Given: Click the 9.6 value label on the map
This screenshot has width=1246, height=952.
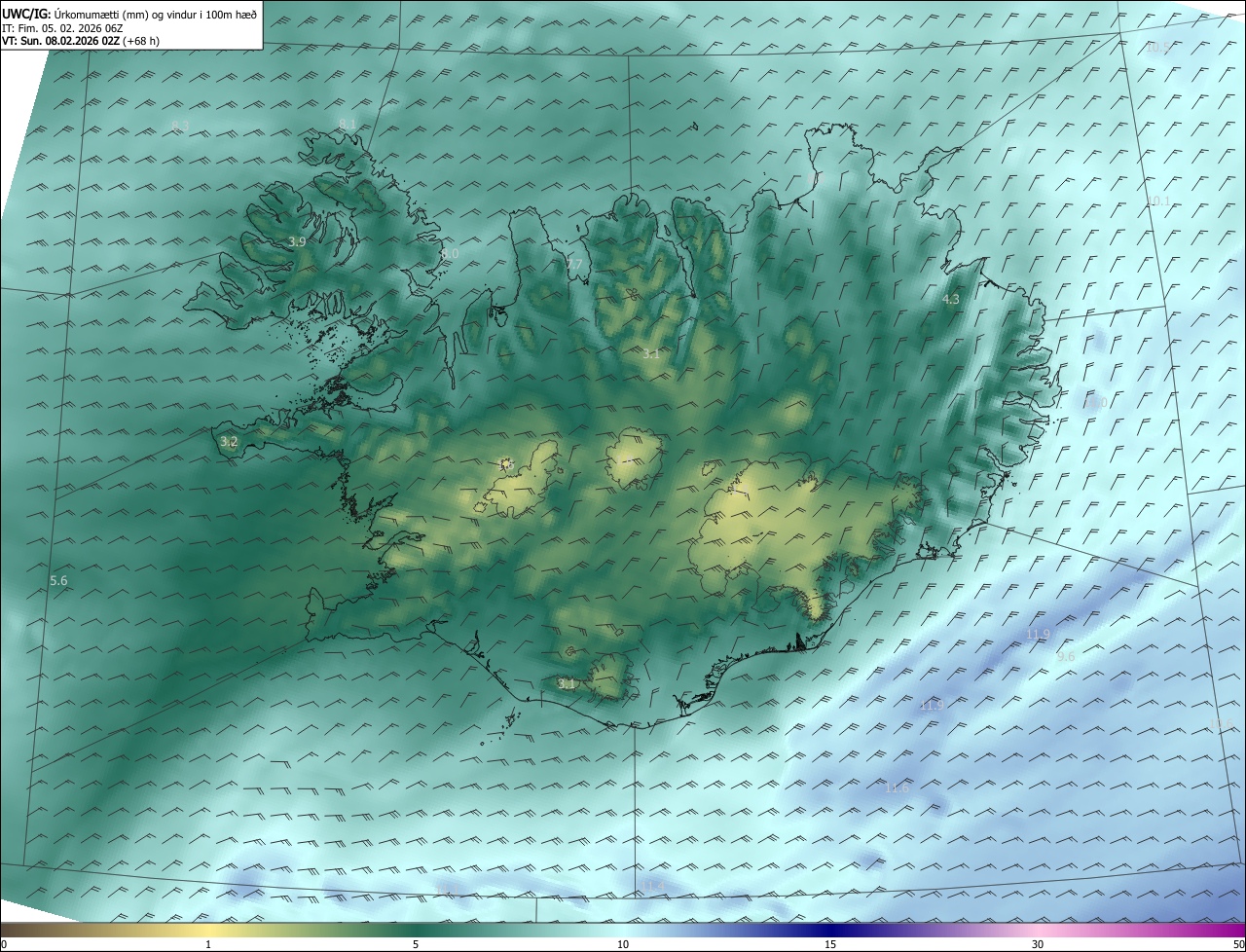Looking at the screenshot, I should point(1066,657).
